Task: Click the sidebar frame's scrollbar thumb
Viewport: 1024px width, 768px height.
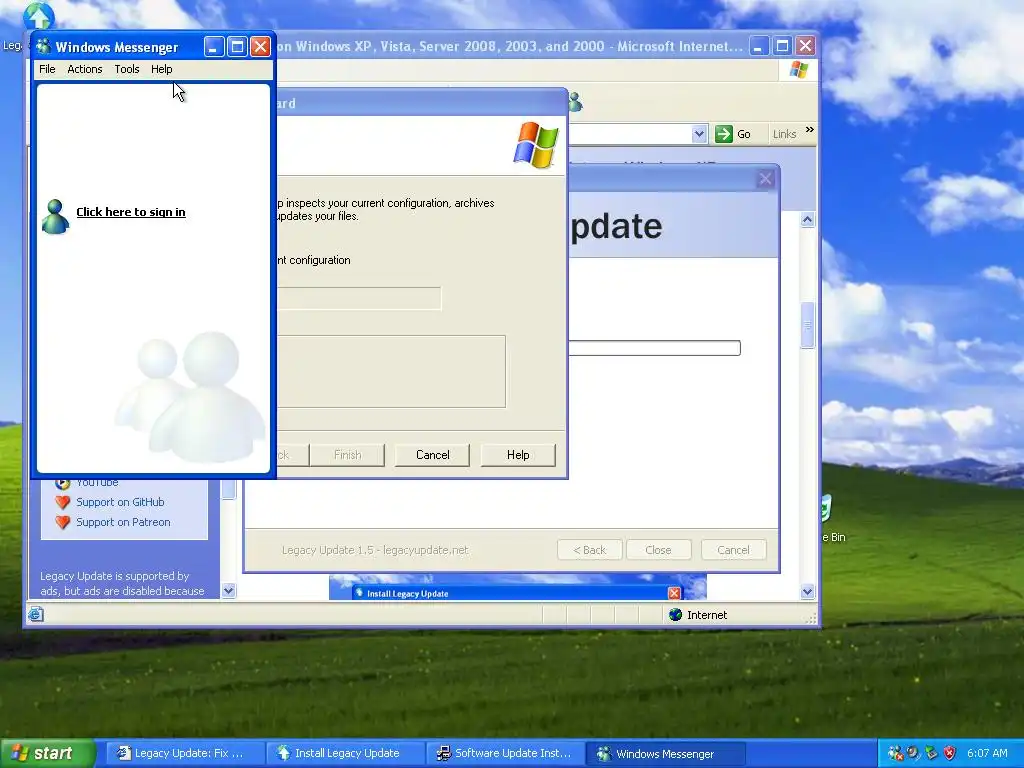Action: (x=228, y=490)
